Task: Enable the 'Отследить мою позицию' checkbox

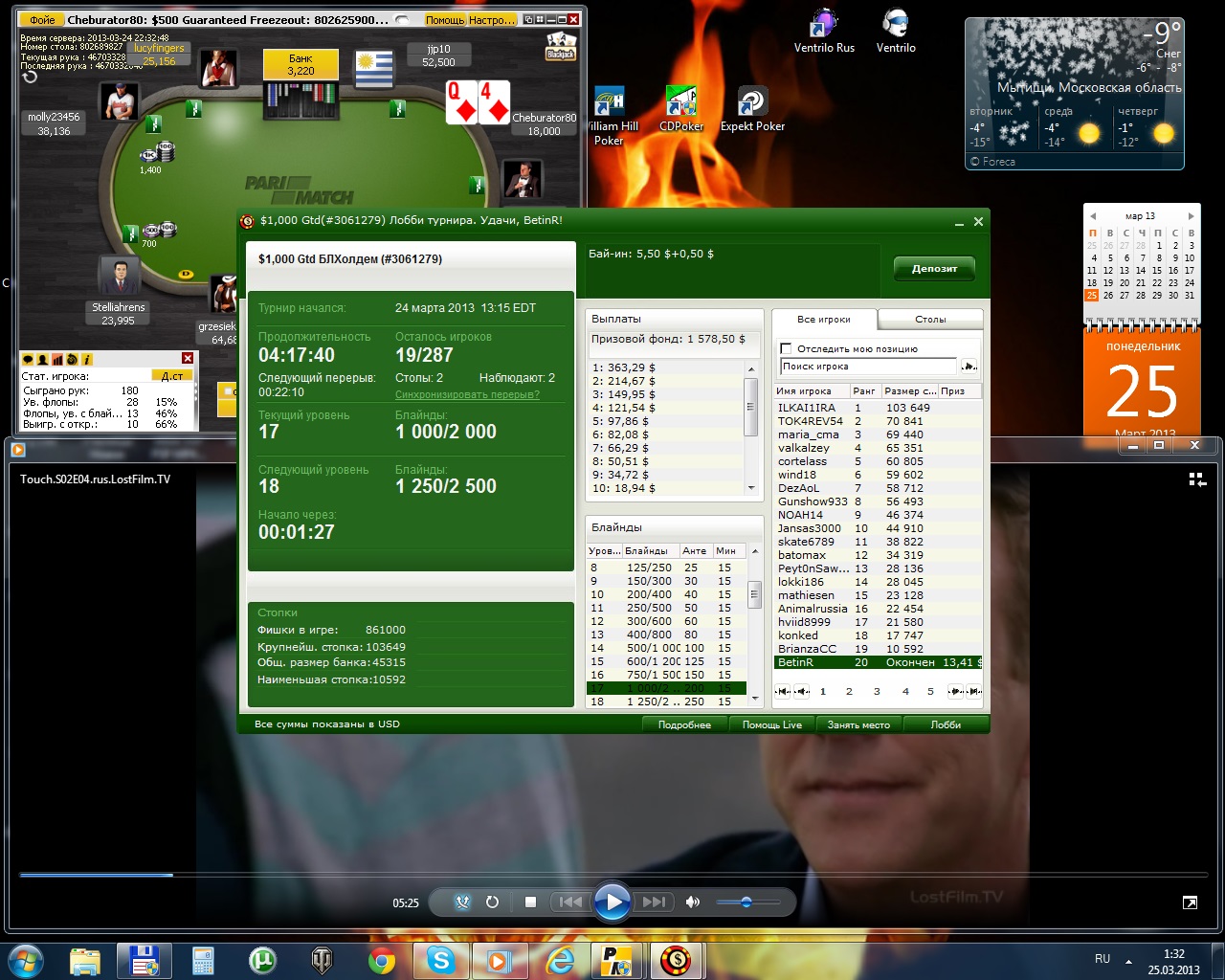Action: coord(787,348)
